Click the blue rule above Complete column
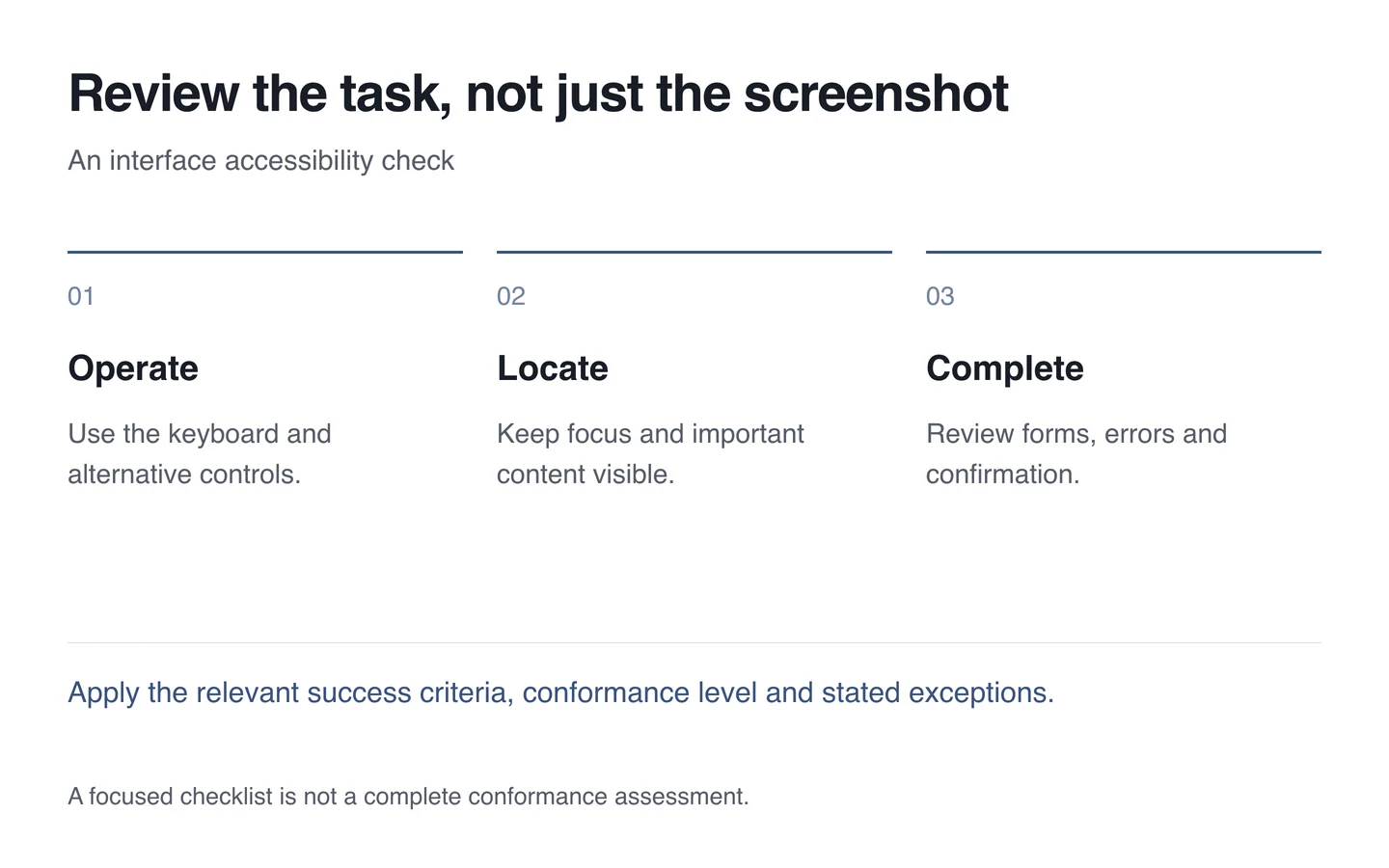1389x868 pixels. pos(1124,252)
